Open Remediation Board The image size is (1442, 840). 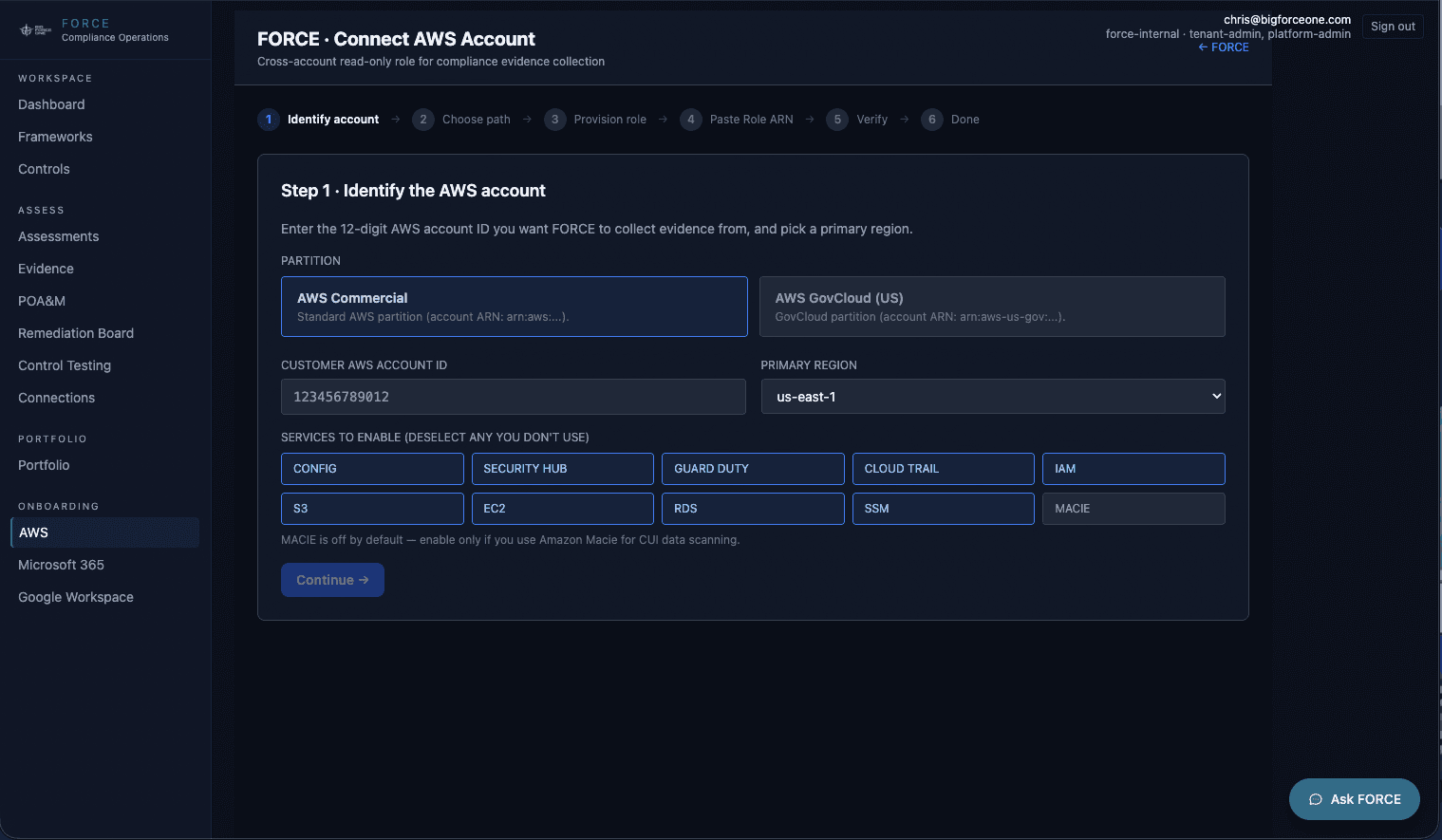(x=76, y=333)
